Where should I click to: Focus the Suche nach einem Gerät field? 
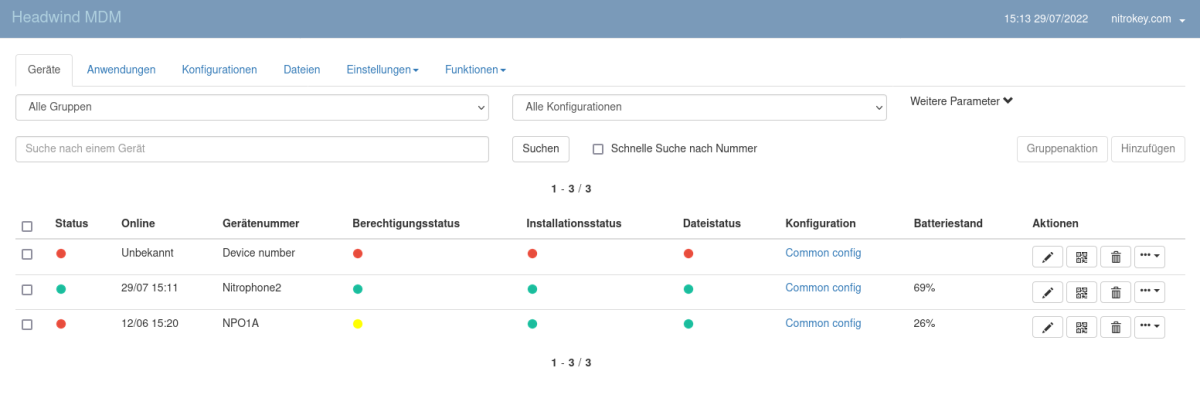pyautogui.click(x=252, y=148)
